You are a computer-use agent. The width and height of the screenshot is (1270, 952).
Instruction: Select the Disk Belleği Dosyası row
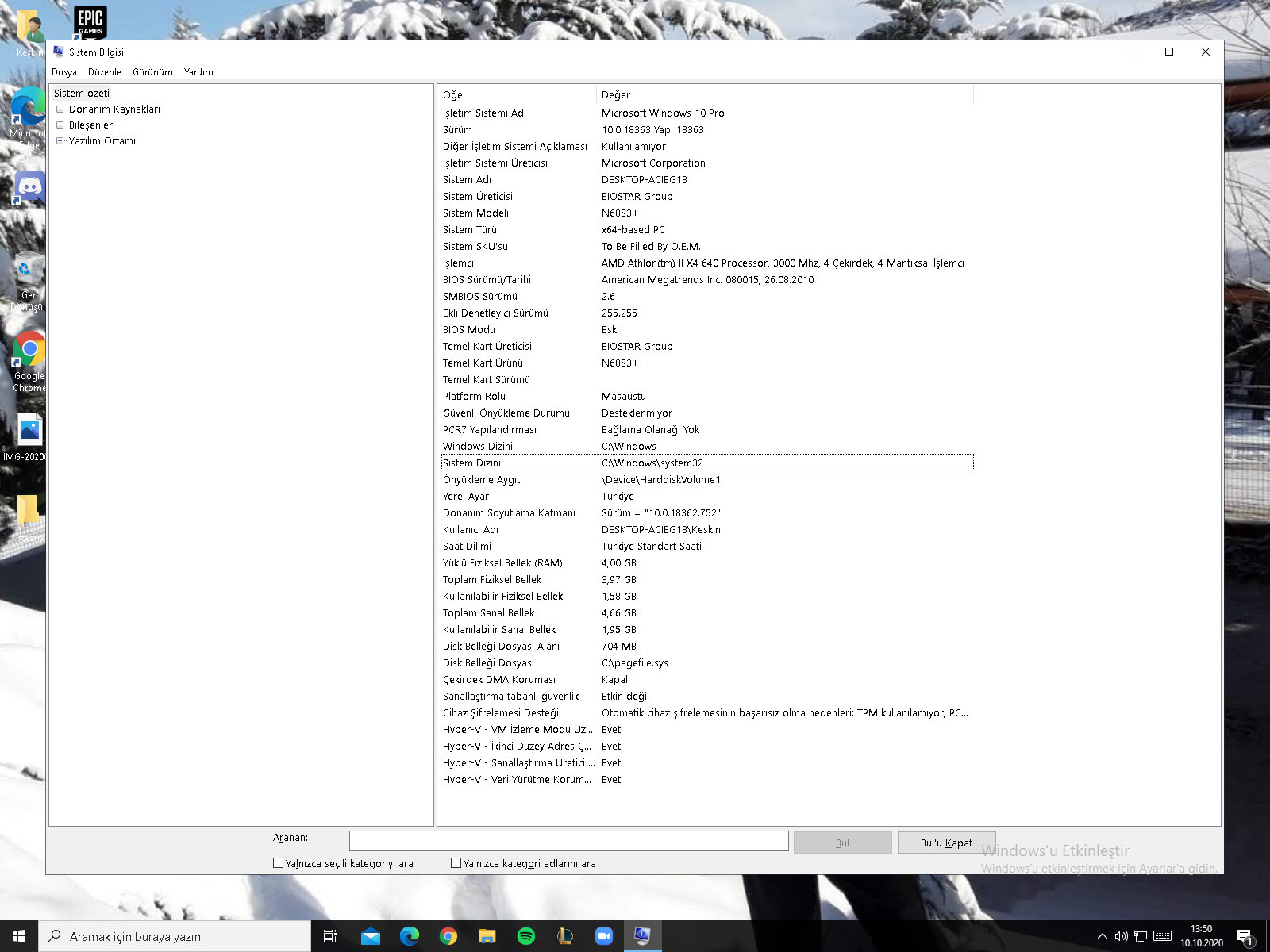click(706, 663)
